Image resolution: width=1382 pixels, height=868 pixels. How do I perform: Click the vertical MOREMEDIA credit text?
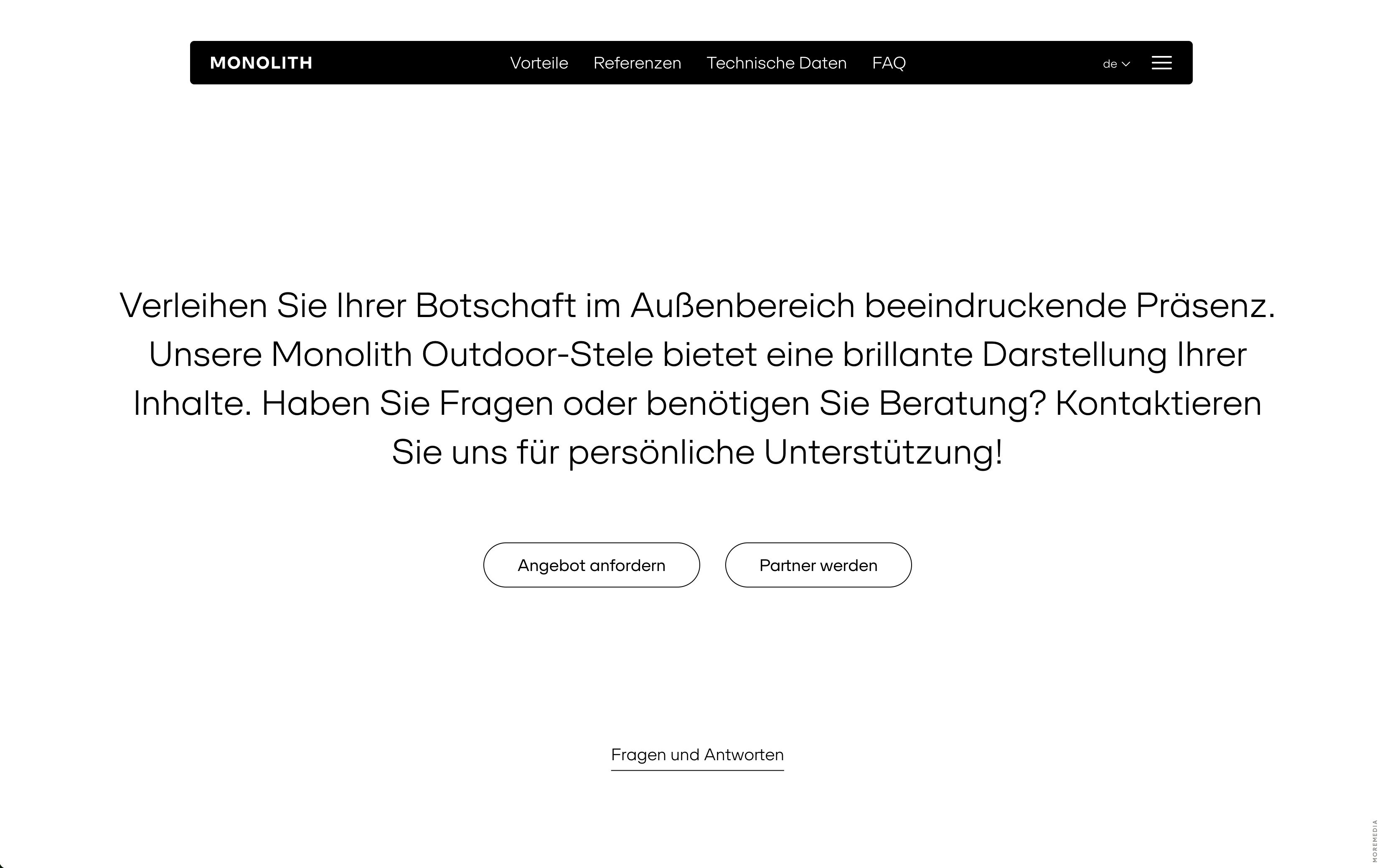tap(1374, 840)
